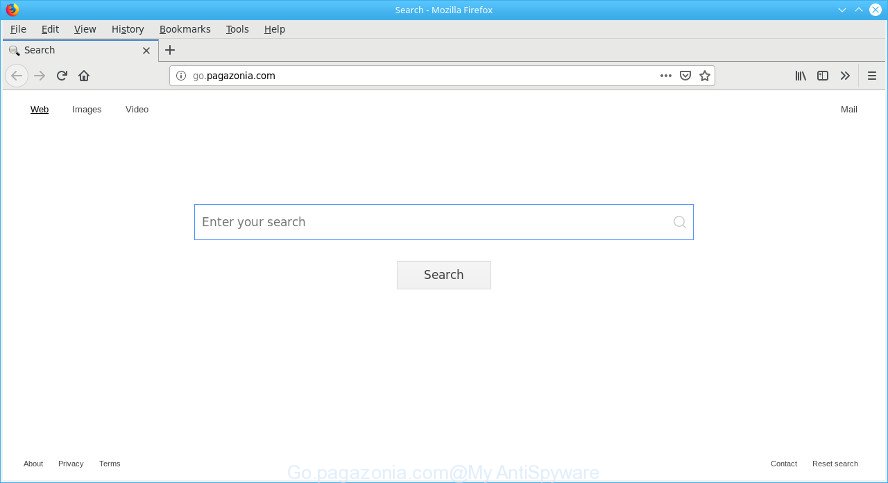This screenshot has height=483, width=888.
Task: Open the Privacy footer link
Action: click(x=71, y=464)
